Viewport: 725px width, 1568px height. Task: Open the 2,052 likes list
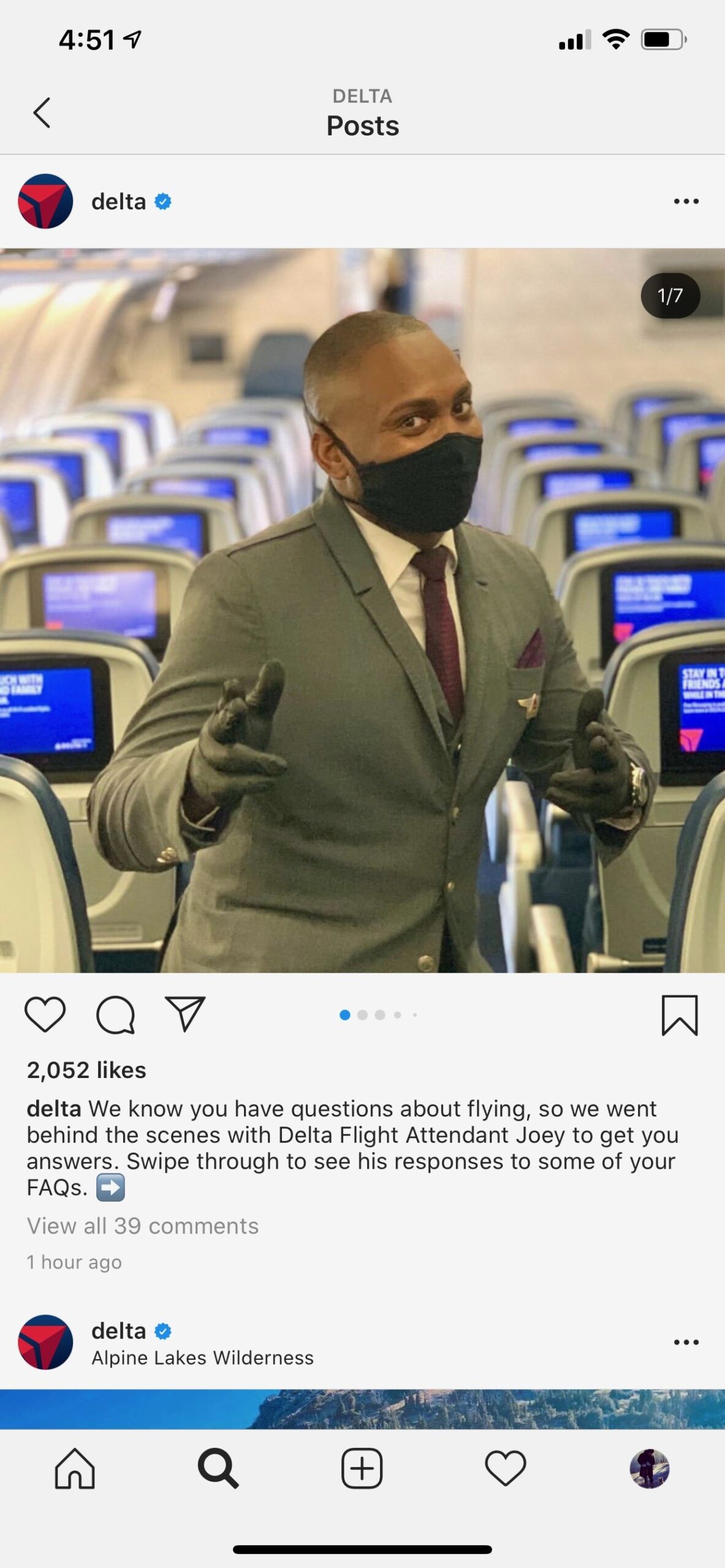tap(86, 1070)
